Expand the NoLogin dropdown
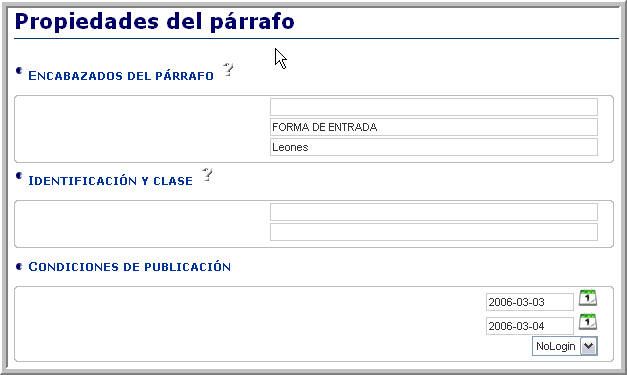Viewport: 627px width, 375px height. point(589,346)
